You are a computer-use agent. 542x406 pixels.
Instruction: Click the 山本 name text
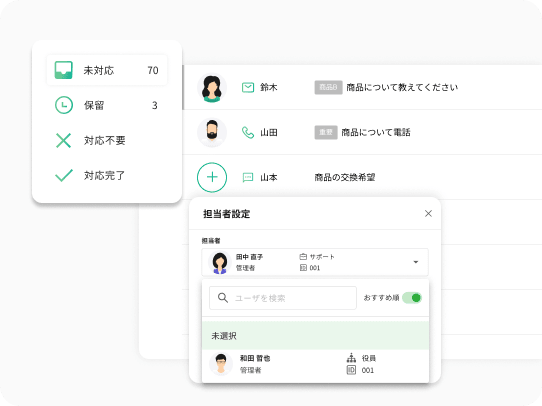269,177
